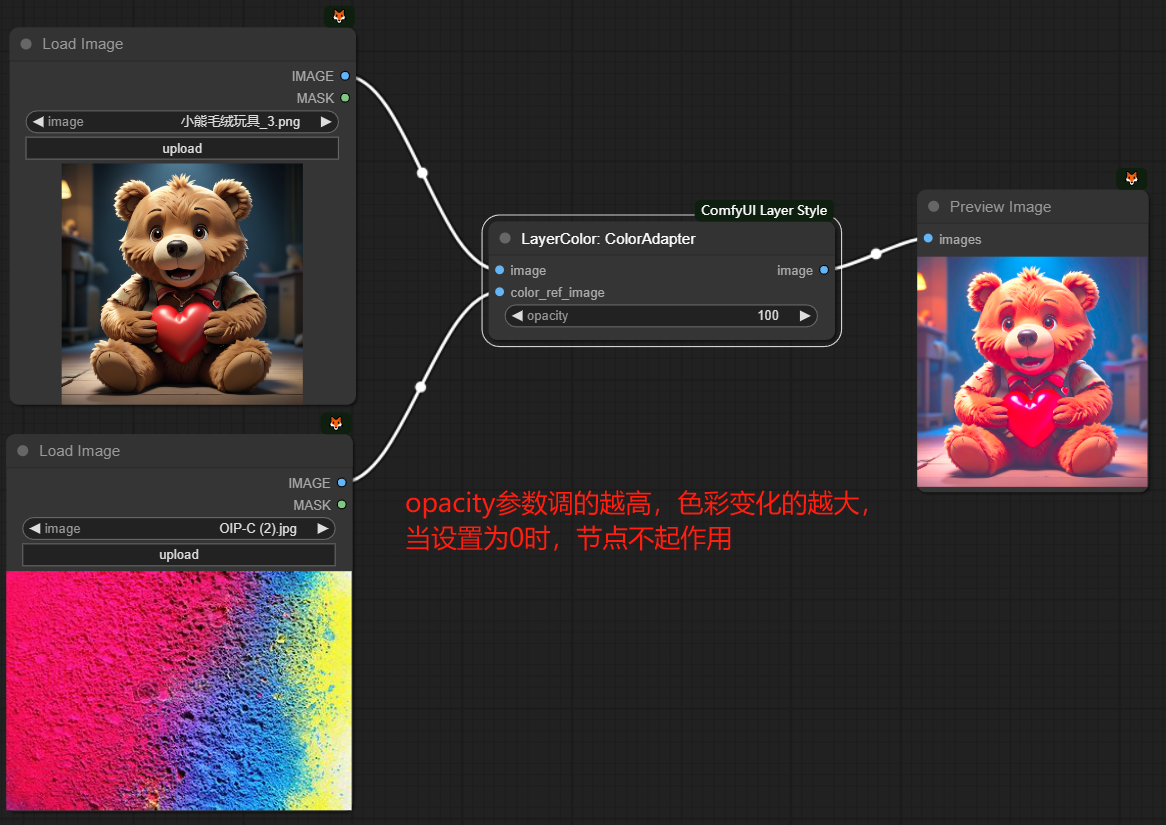1166x825 pixels.
Task: Click fox badge icon above Preview Image node
Action: click(x=1131, y=178)
